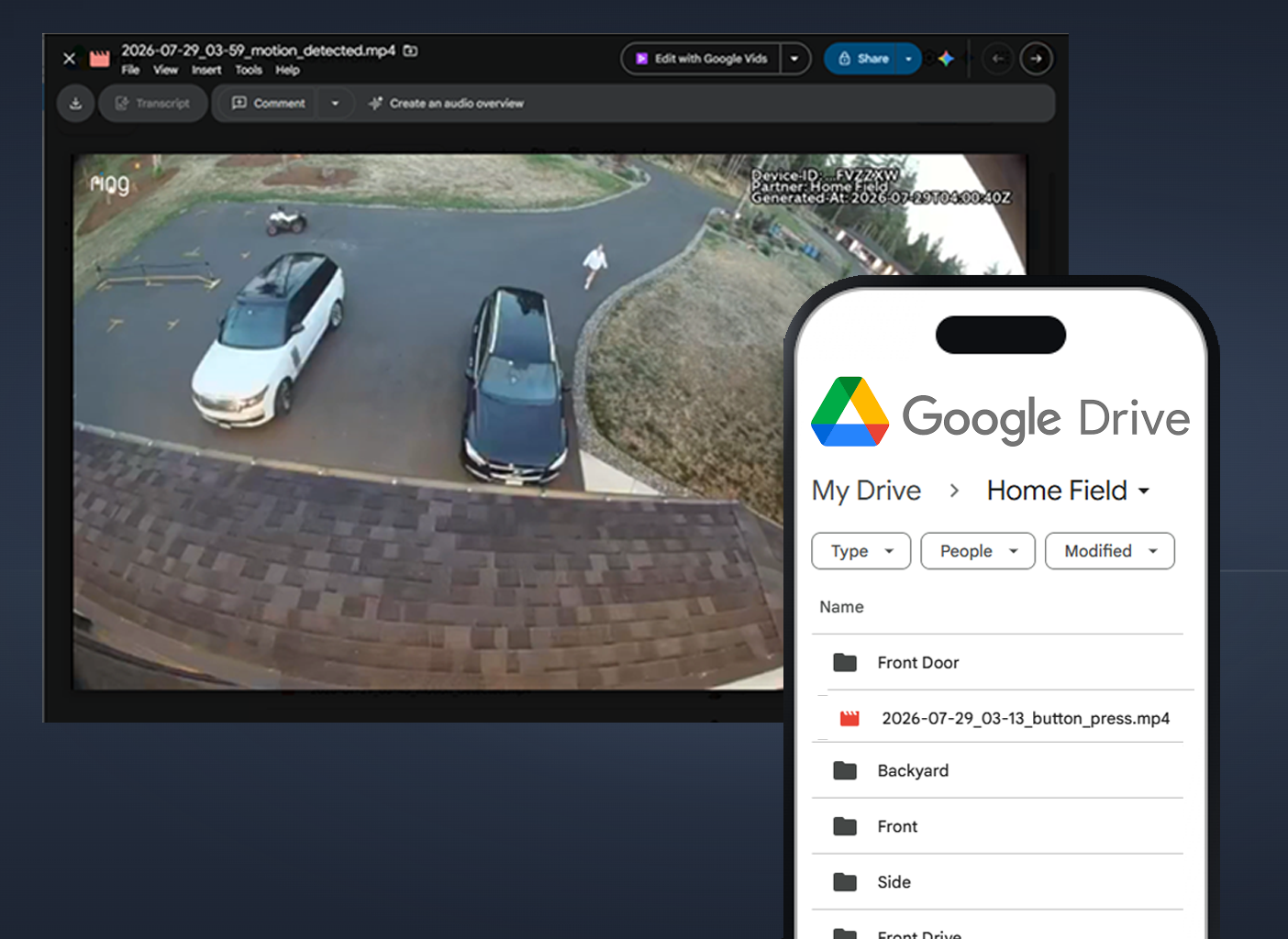Sort by the Name column header
The image size is (1288, 939).
pyautogui.click(x=841, y=607)
